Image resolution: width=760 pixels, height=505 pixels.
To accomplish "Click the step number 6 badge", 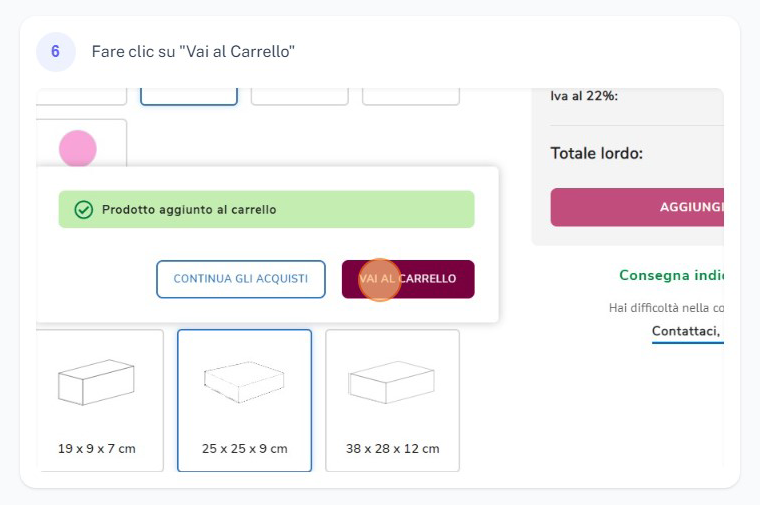I will pos(56,52).
